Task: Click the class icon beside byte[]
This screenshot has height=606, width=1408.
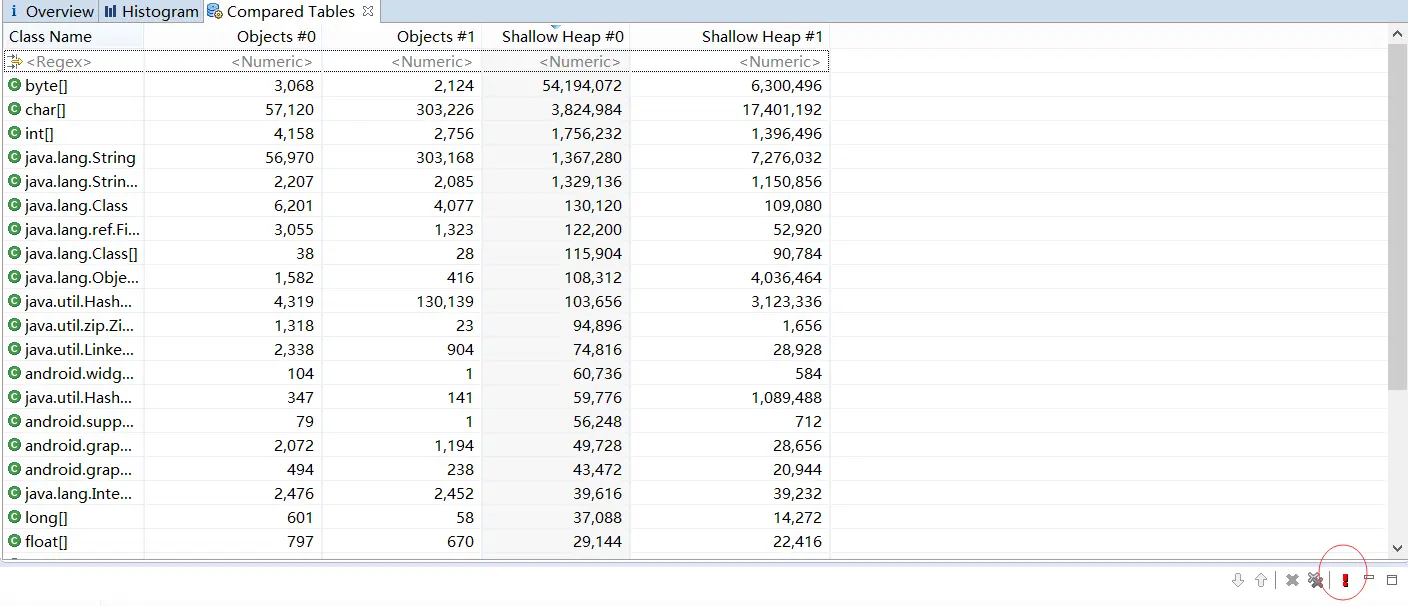Action: [14, 85]
